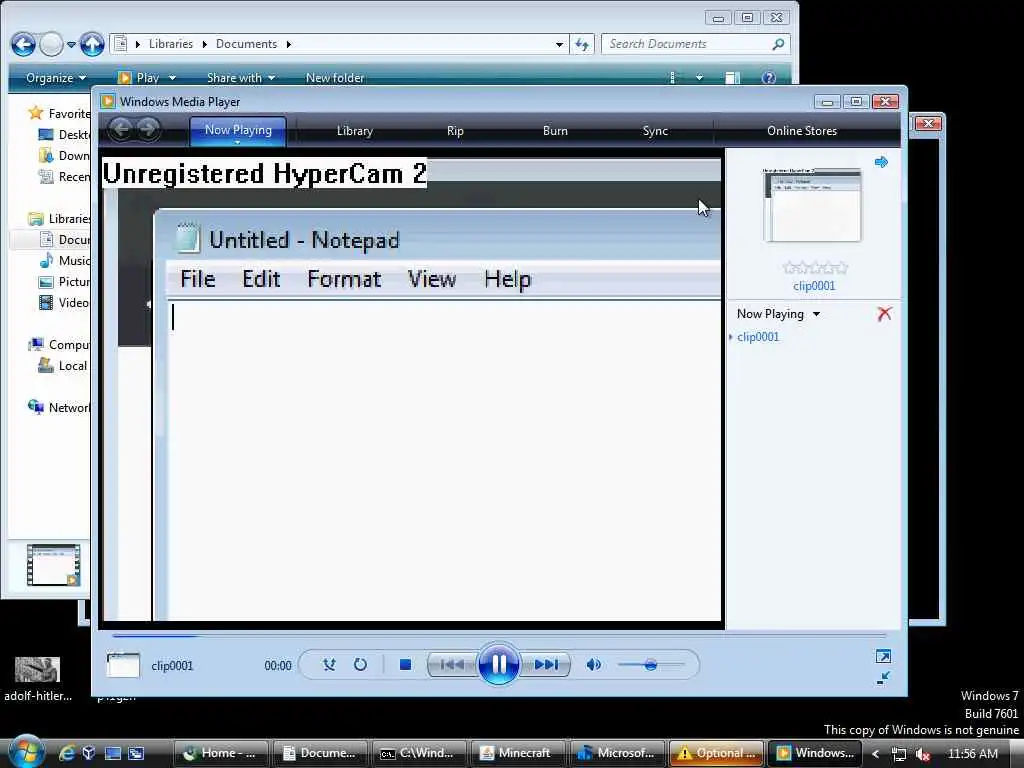Viewport: 1024px width, 768px height.
Task: Pause playback in Windows Media Player
Action: 498,664
